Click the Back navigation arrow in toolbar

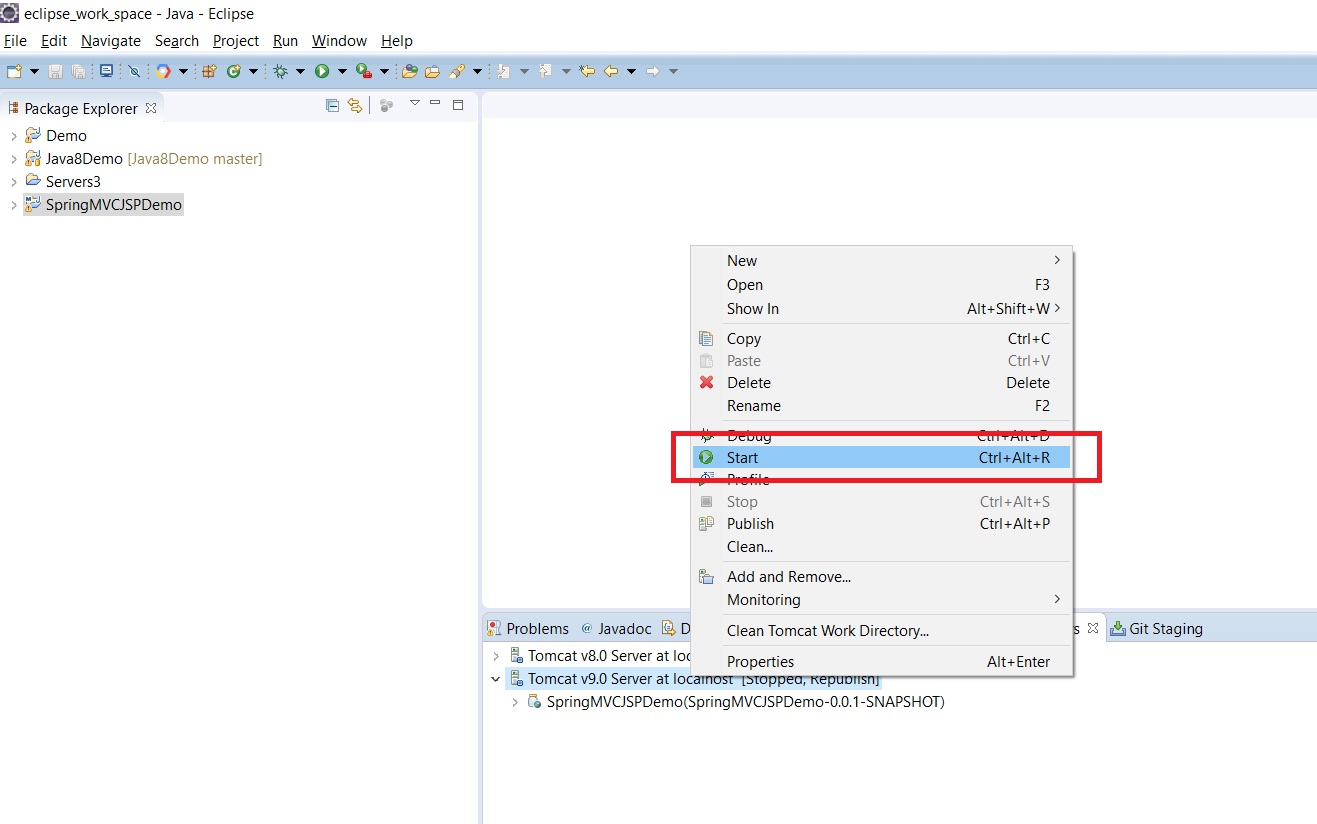coord(610,71)
